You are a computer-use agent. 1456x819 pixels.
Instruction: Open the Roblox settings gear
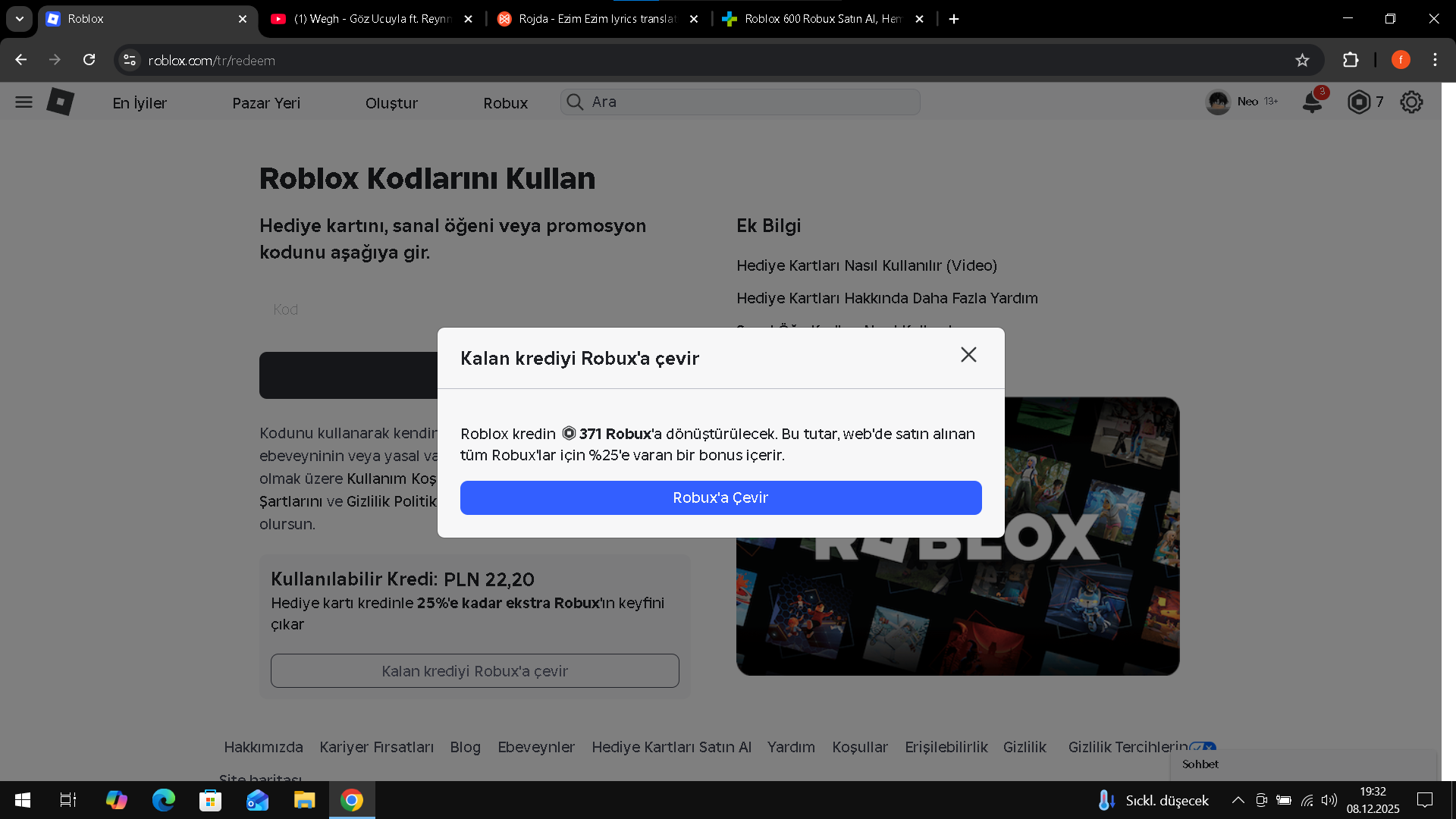coord(1411,102)
